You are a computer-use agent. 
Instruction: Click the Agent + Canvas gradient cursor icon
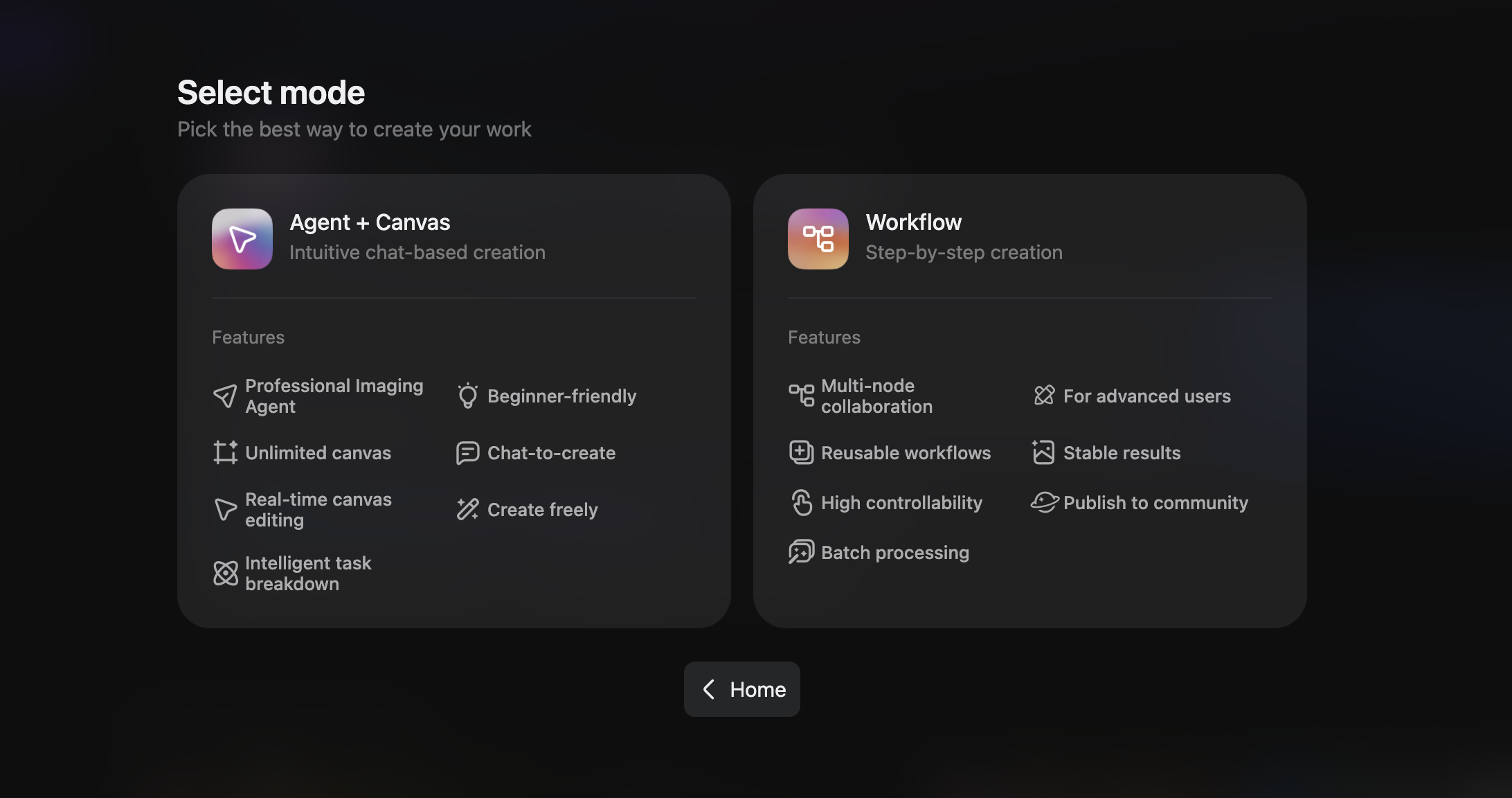pos(242,239)
